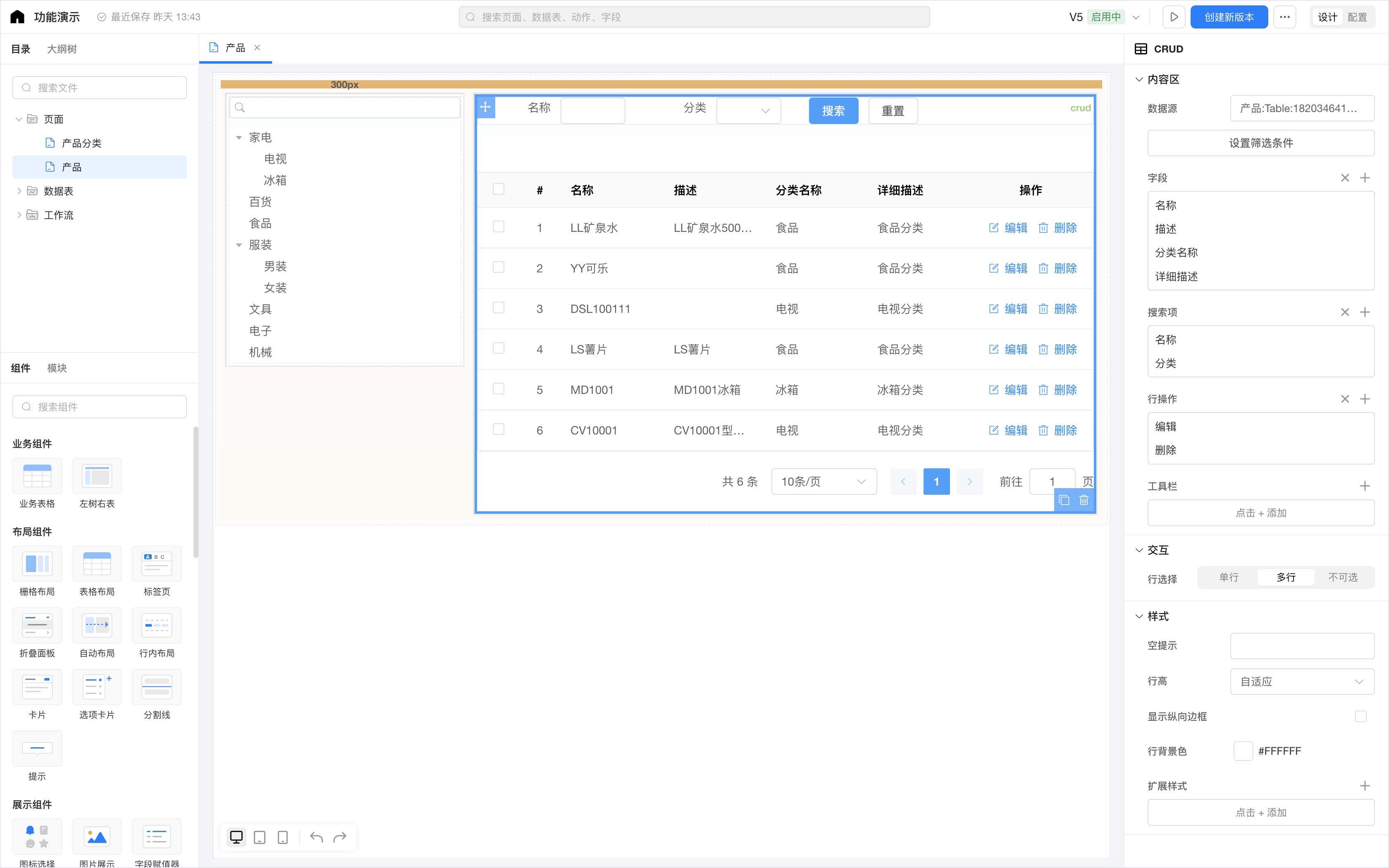
Task: Add the 分割线 component
Action: point(157,694)
